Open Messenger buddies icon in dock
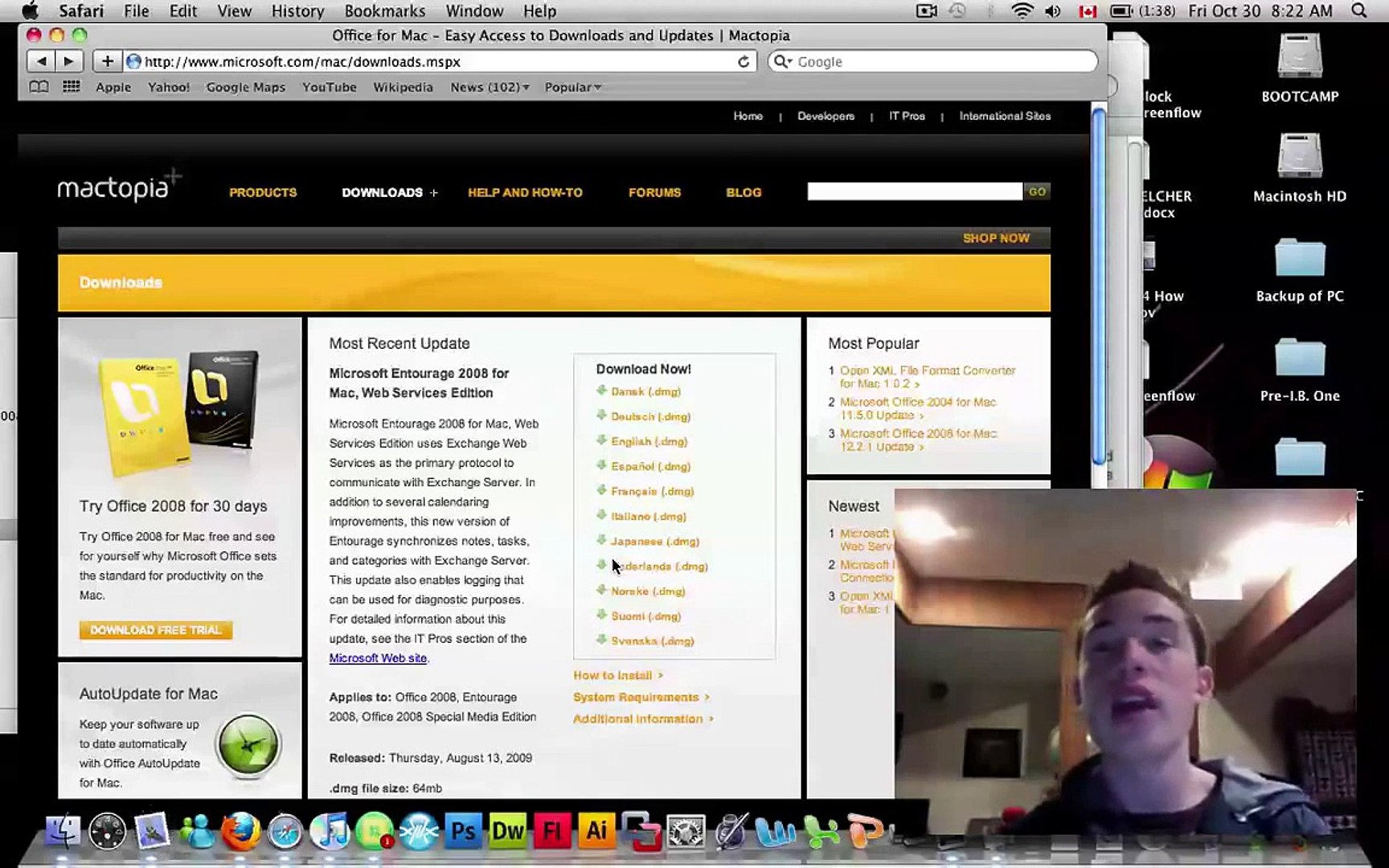The width and height of the screenshot is (1389, 868). (196, 832)
